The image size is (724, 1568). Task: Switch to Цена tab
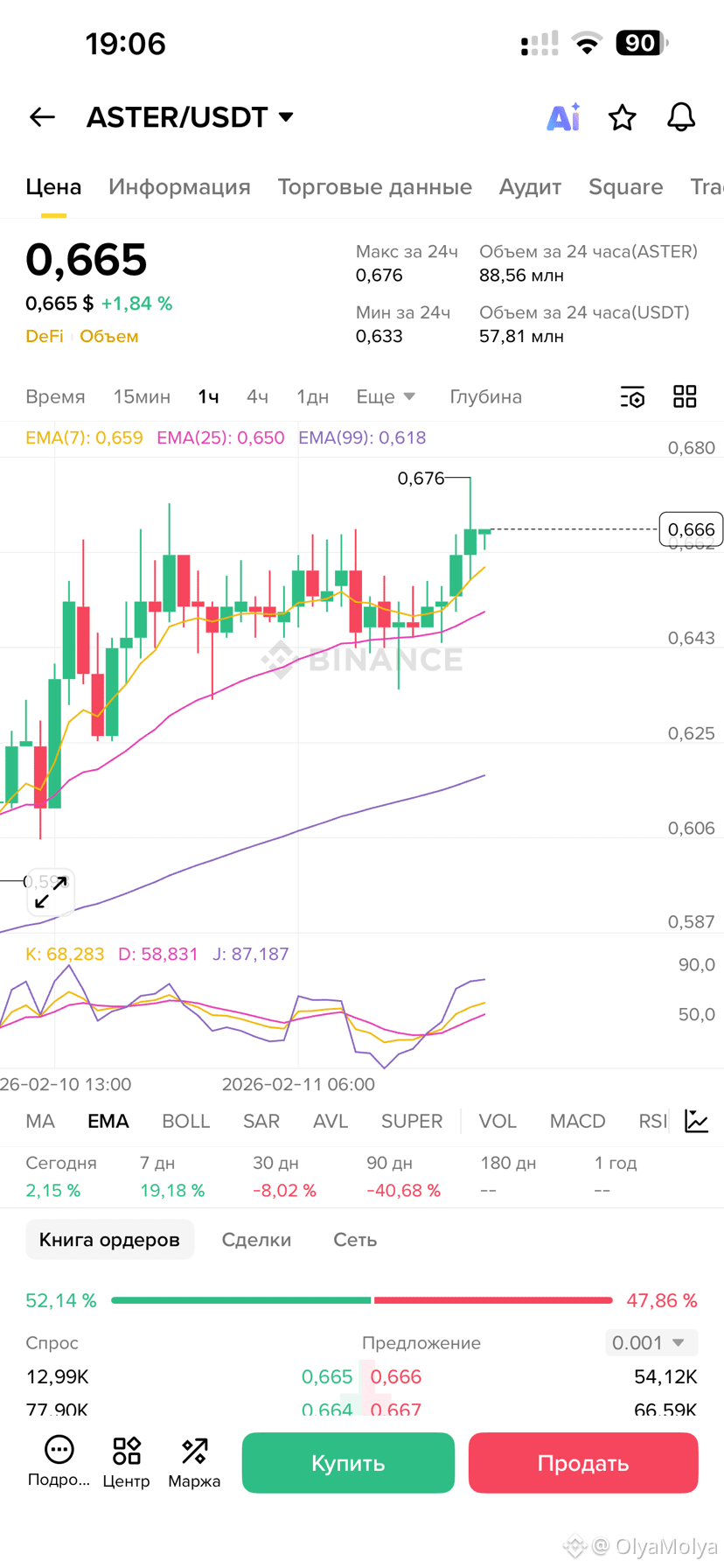click(53, 186)
